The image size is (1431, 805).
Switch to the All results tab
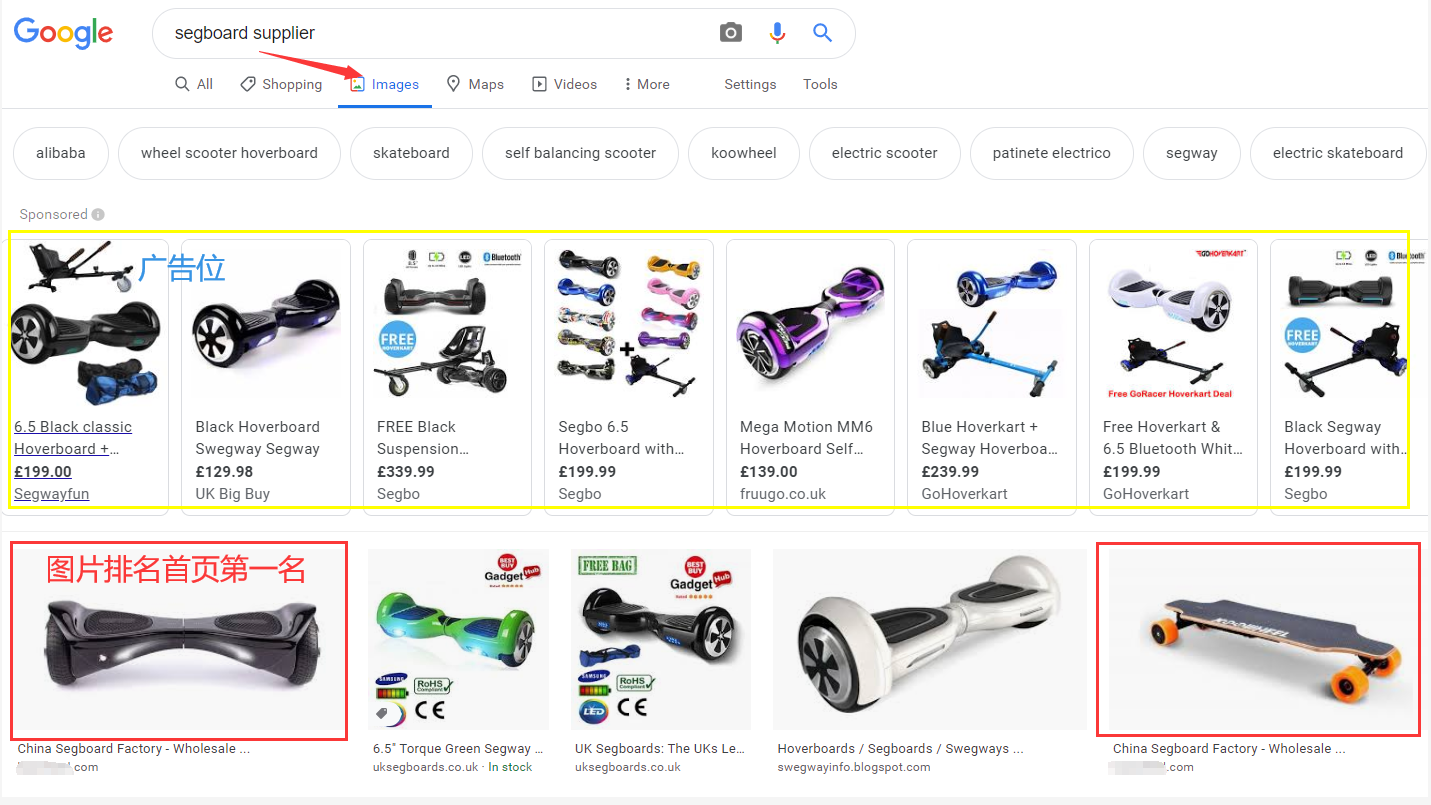(x=194, y=84)
